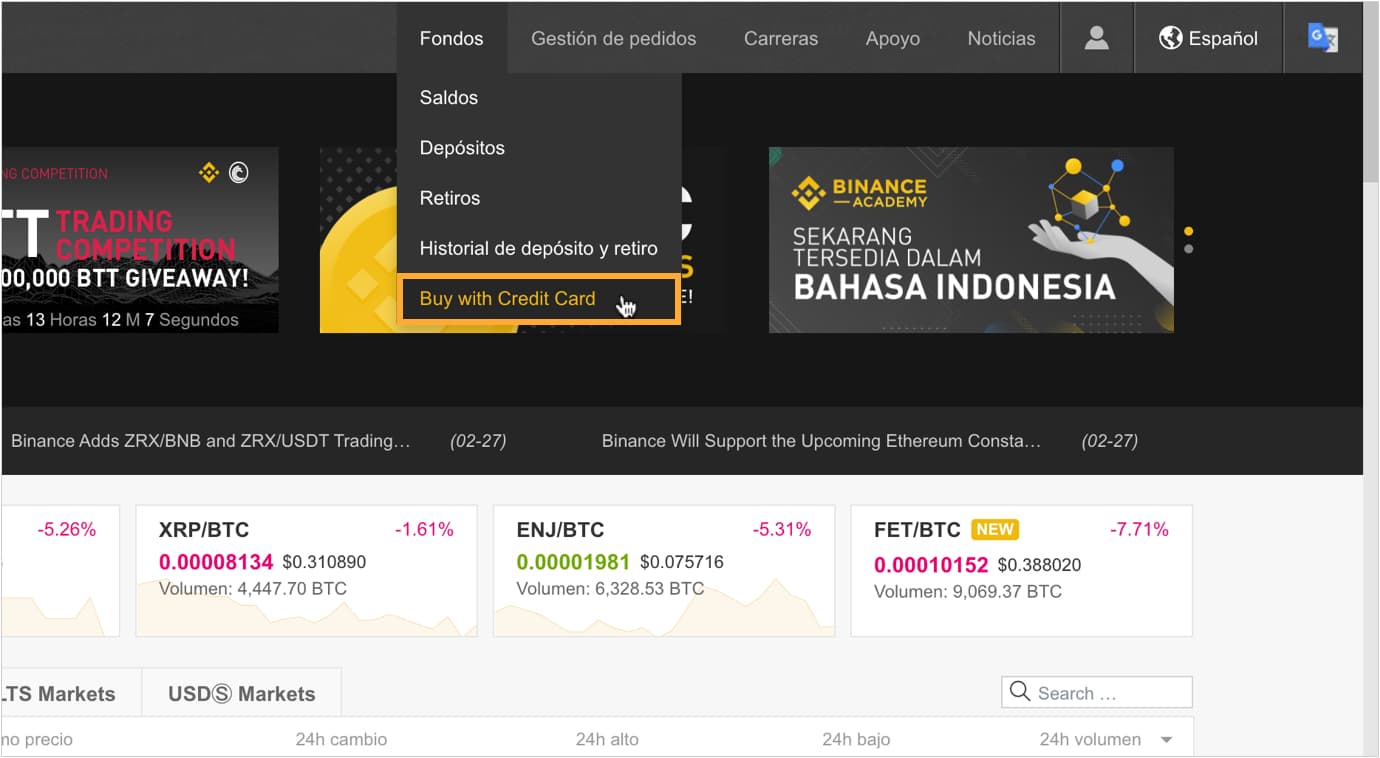The image size is (1380, 758).
Task: Select Buy with Credit Card
Action: [x=539, y=298]
